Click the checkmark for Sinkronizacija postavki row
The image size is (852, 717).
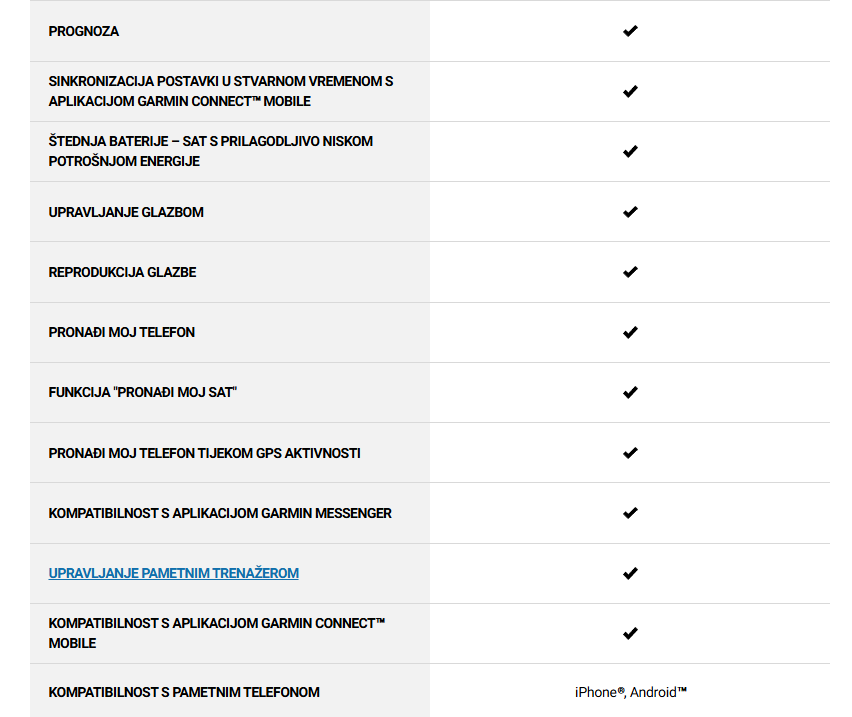pyautogui.click(x=630, y=91)
